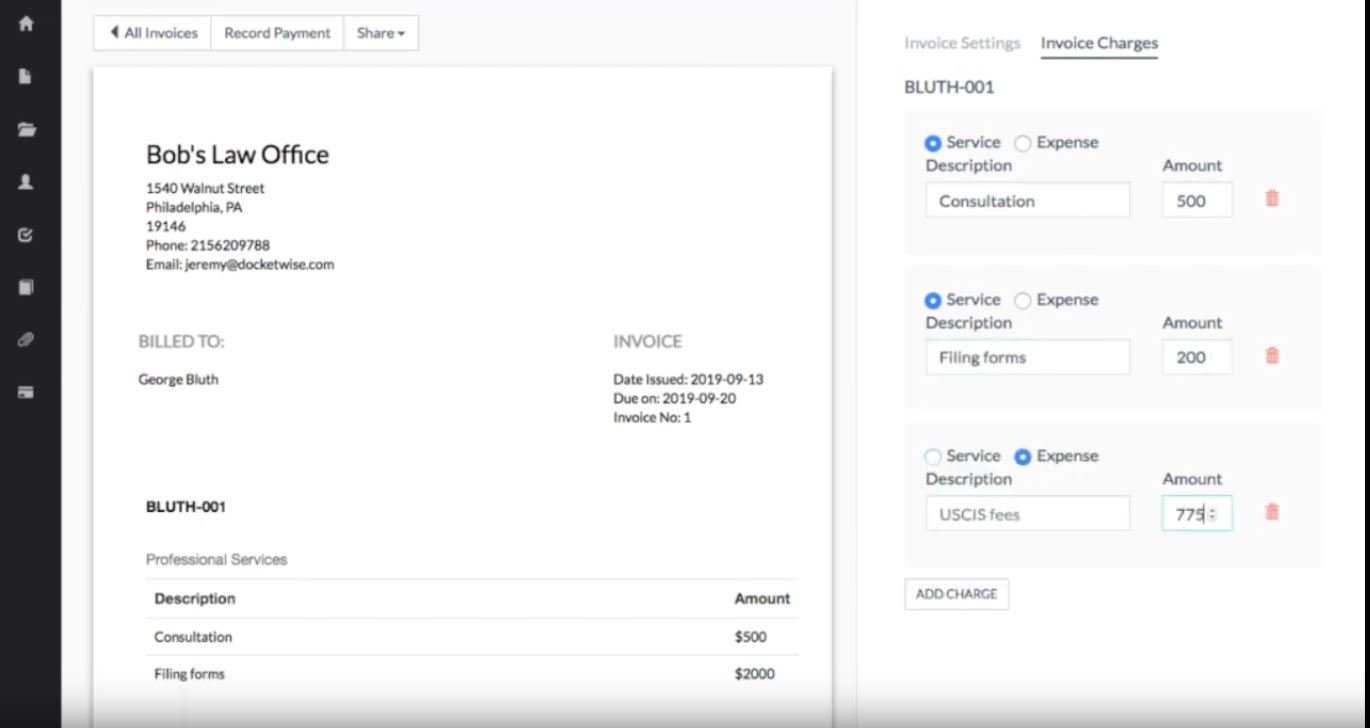Click Record Payment in the toolbar
Viewport: 1370px width, 728px height.
[277, 33]
